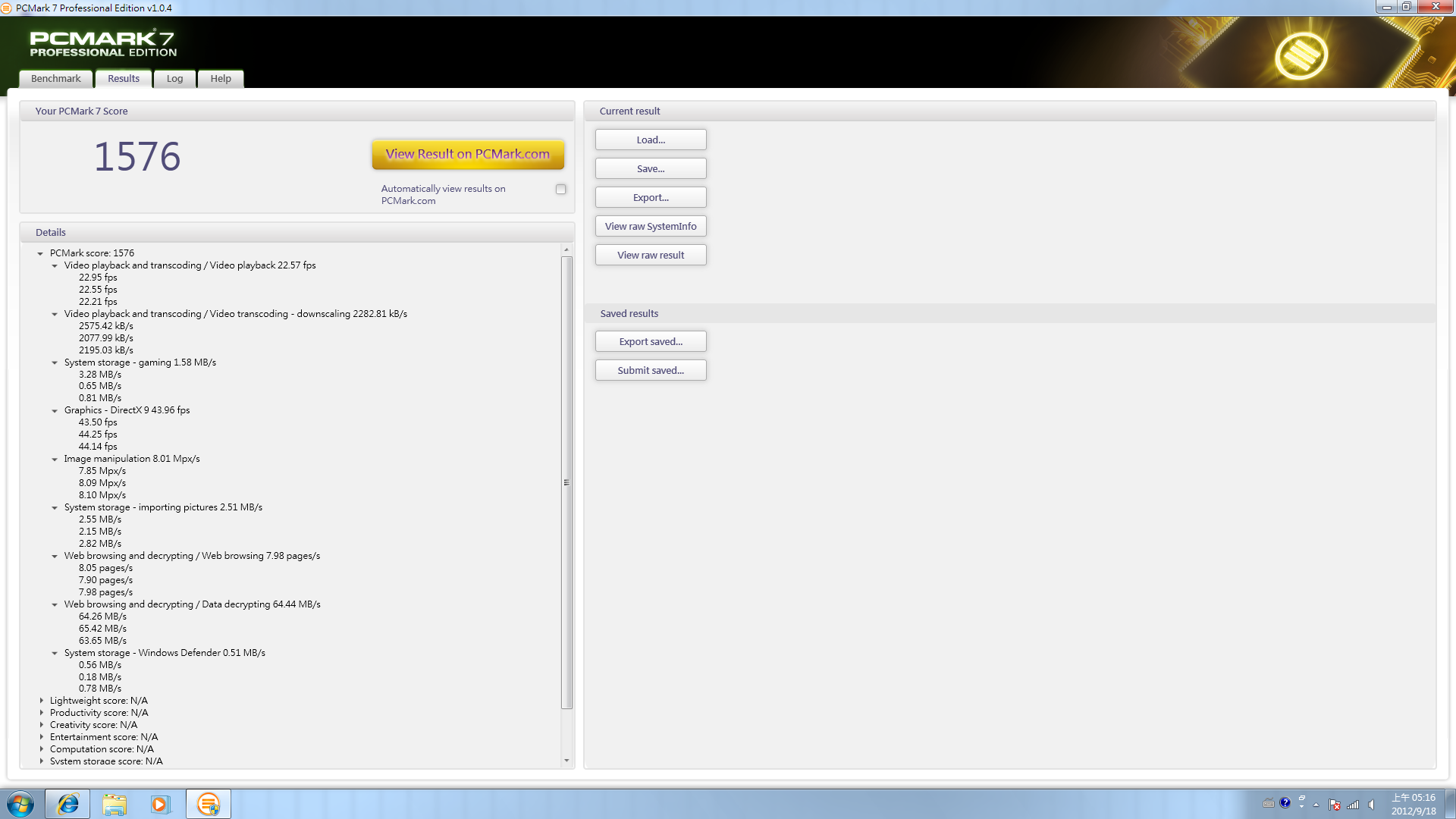
Task: Enable automatically view results on PCMark.com
Action: (560, 189)
